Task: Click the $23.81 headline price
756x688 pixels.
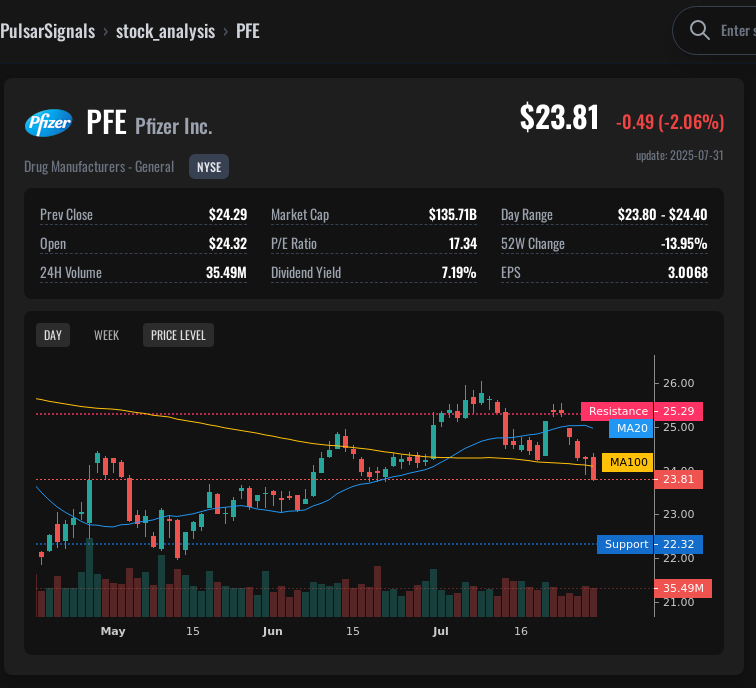Action: coord(559,117)
